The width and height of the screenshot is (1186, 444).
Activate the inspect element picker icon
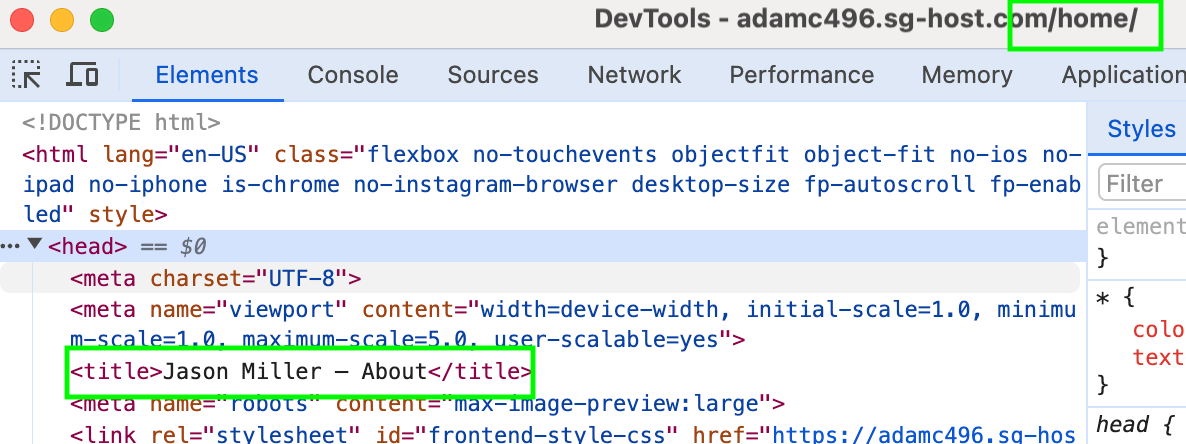(27, 75)
